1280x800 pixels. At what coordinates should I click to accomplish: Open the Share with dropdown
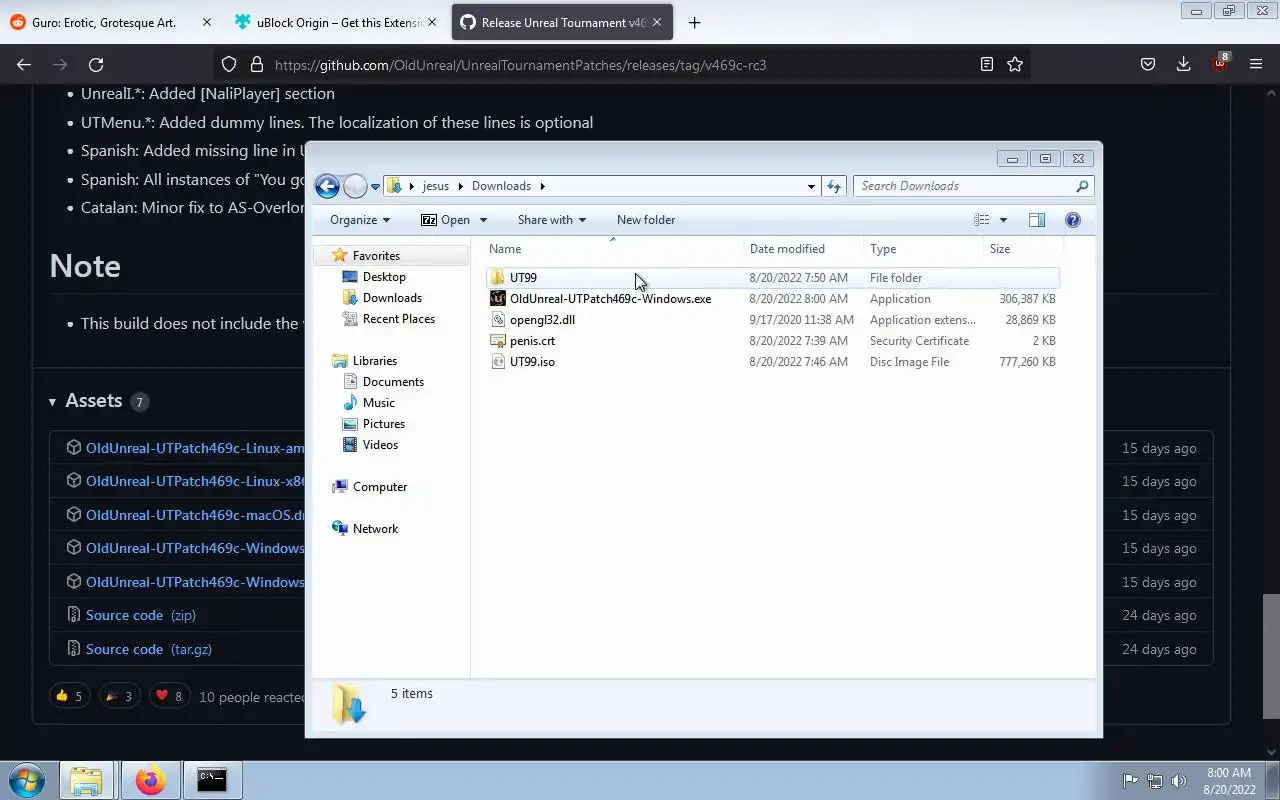(551, 220)
